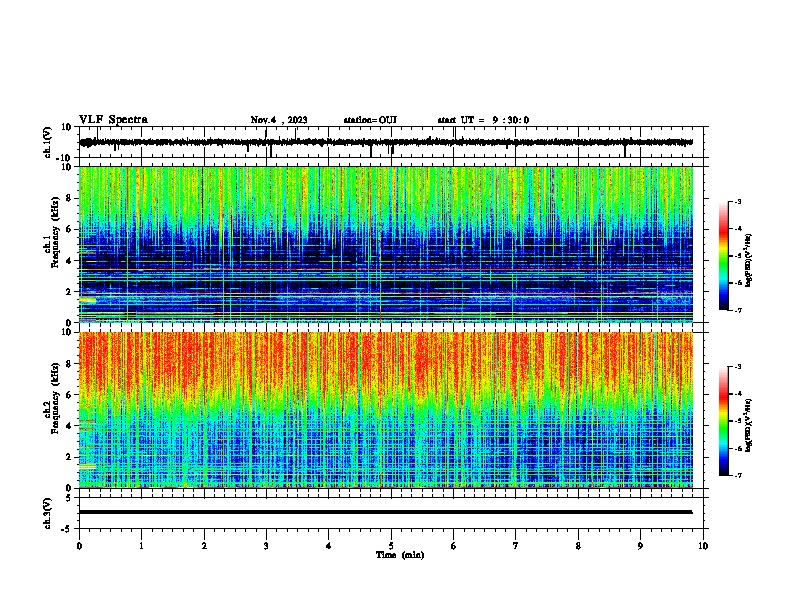This screenshot has width=792, height=612.
Task: Click the '10' frequency tick on the ch.2 spectrogram
Action: (66, 332)
